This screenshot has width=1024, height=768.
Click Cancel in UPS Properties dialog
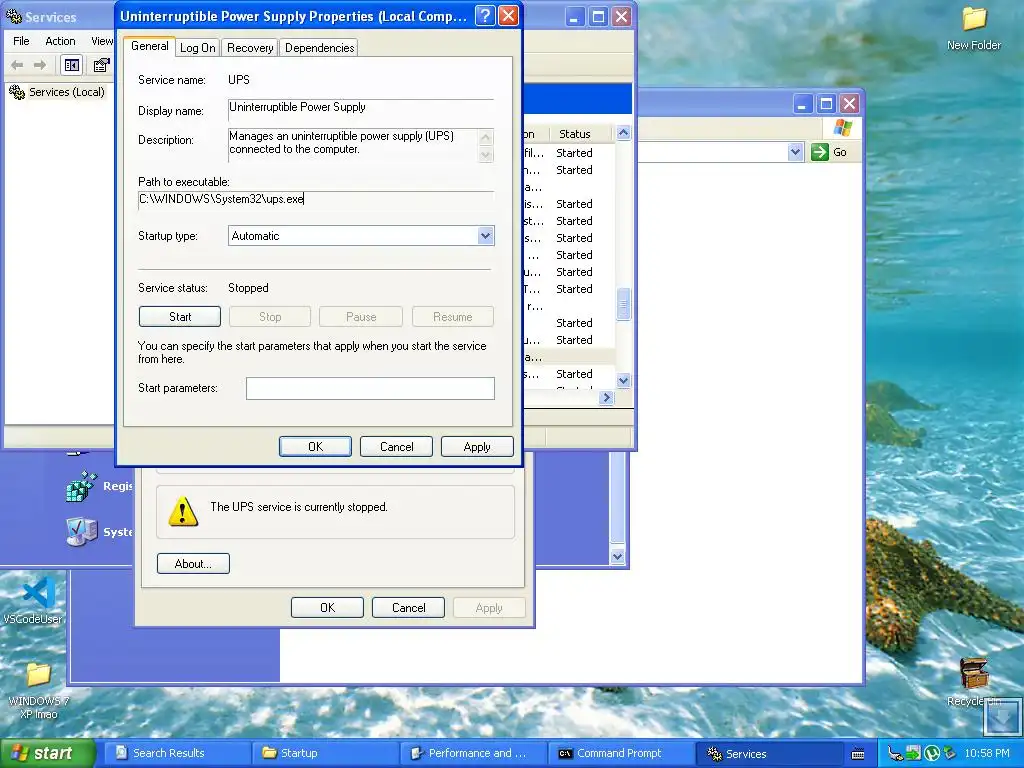396,447
